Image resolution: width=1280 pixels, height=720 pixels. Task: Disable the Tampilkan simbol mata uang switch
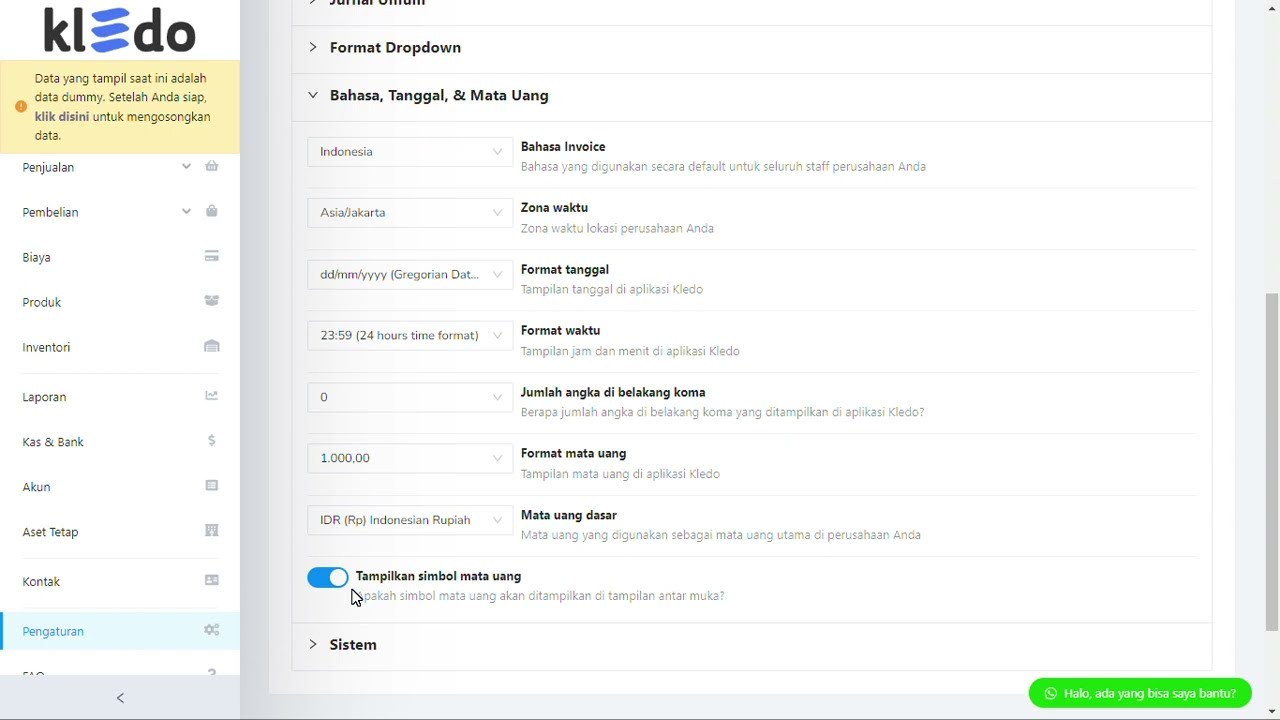tap(328, 577)
